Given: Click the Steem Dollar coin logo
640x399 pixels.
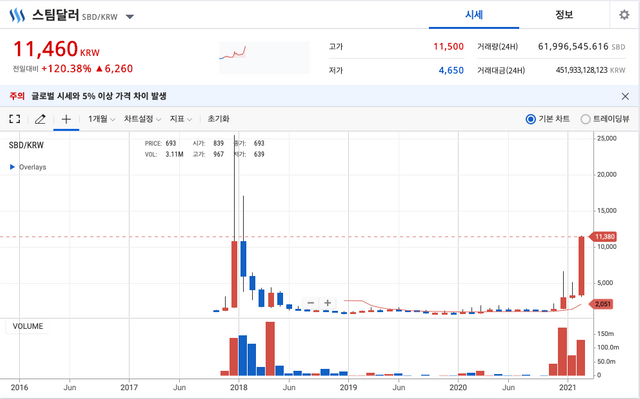Looking at the screenshot, I should point(17,16).
